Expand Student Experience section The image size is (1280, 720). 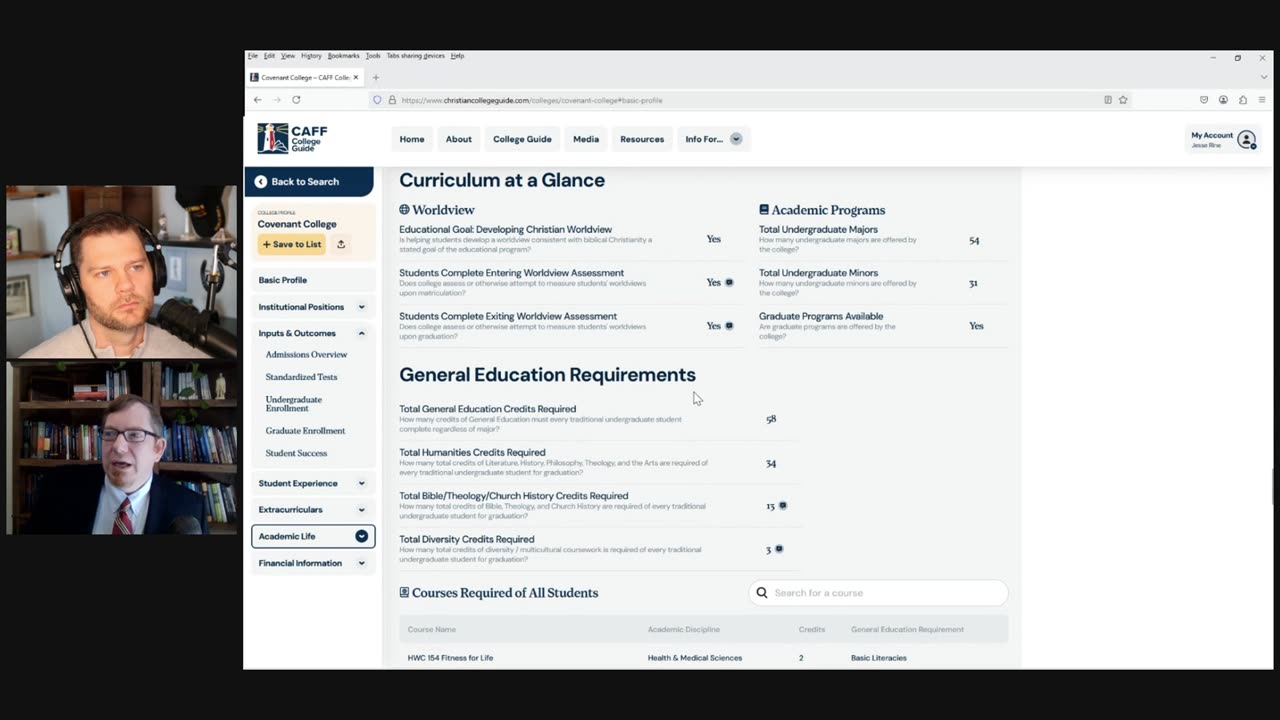361,483
